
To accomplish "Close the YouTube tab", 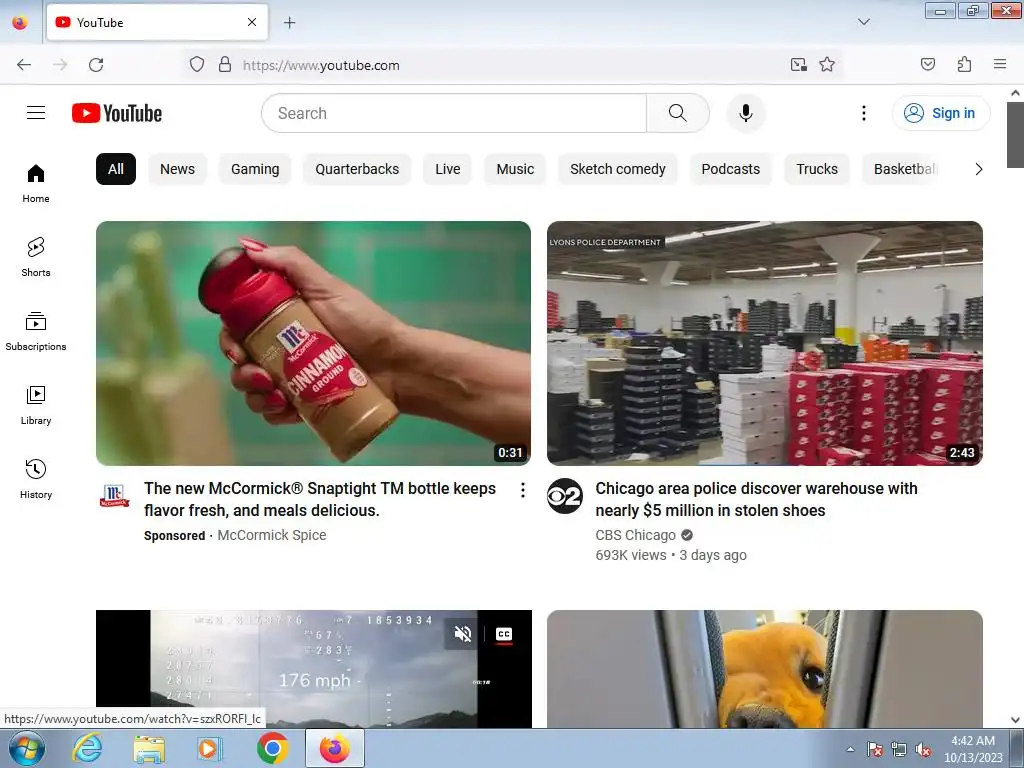I will coord(252,22).
